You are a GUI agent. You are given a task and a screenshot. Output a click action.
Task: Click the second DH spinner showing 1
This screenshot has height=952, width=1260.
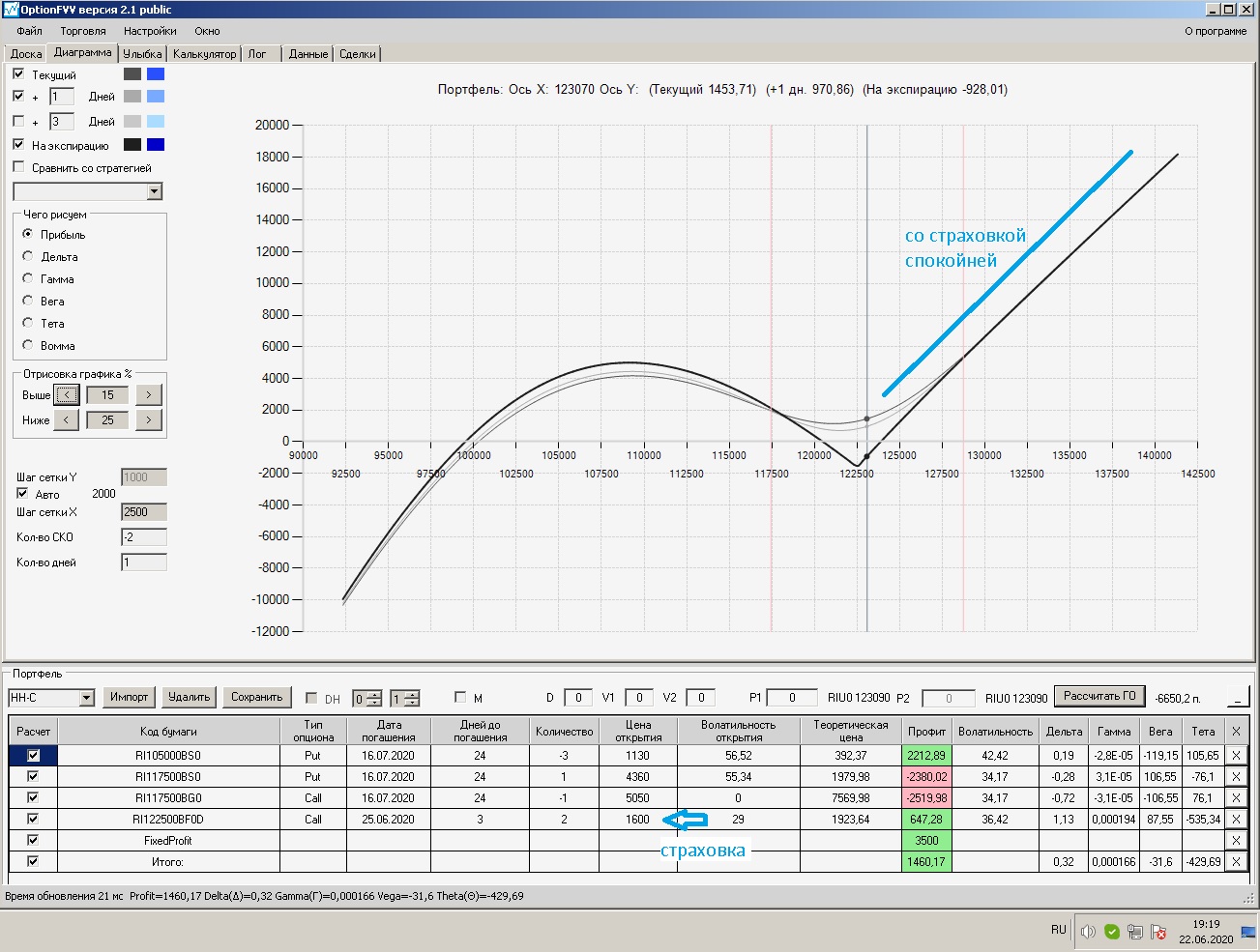pos(404,699)
